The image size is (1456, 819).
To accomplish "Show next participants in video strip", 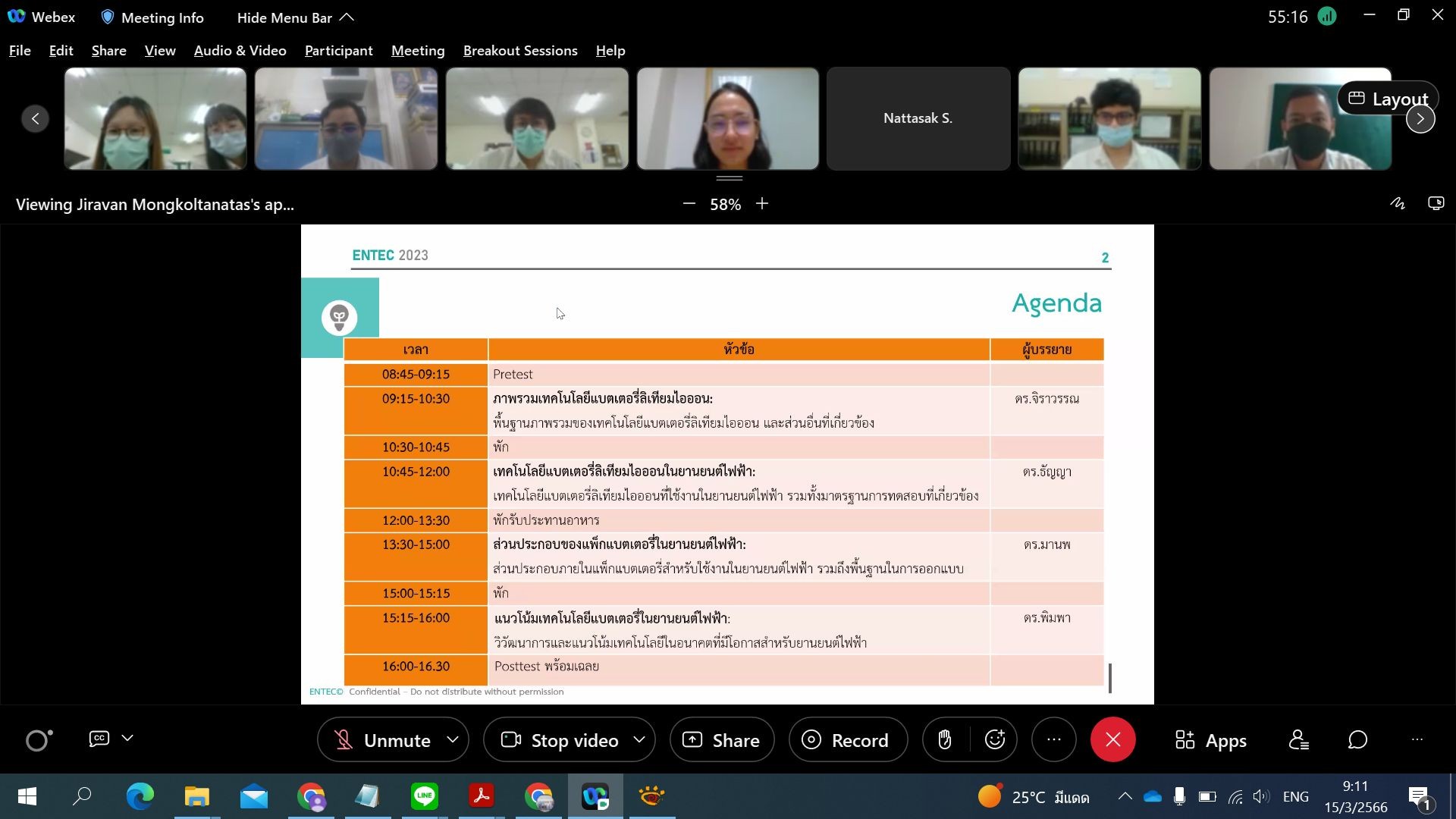I will coord(1420,118).
